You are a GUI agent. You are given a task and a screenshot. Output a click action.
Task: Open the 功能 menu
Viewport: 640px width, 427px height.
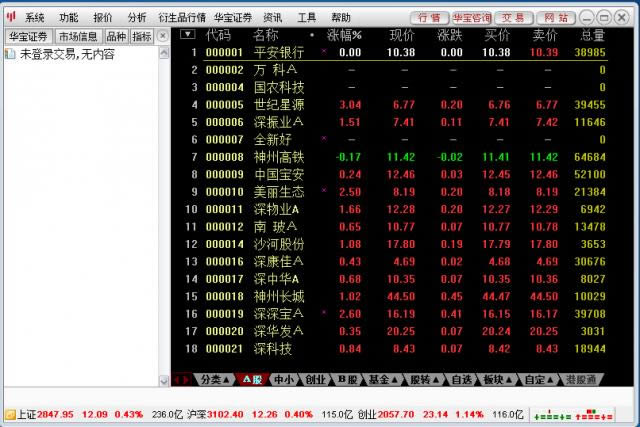point(69,18)
